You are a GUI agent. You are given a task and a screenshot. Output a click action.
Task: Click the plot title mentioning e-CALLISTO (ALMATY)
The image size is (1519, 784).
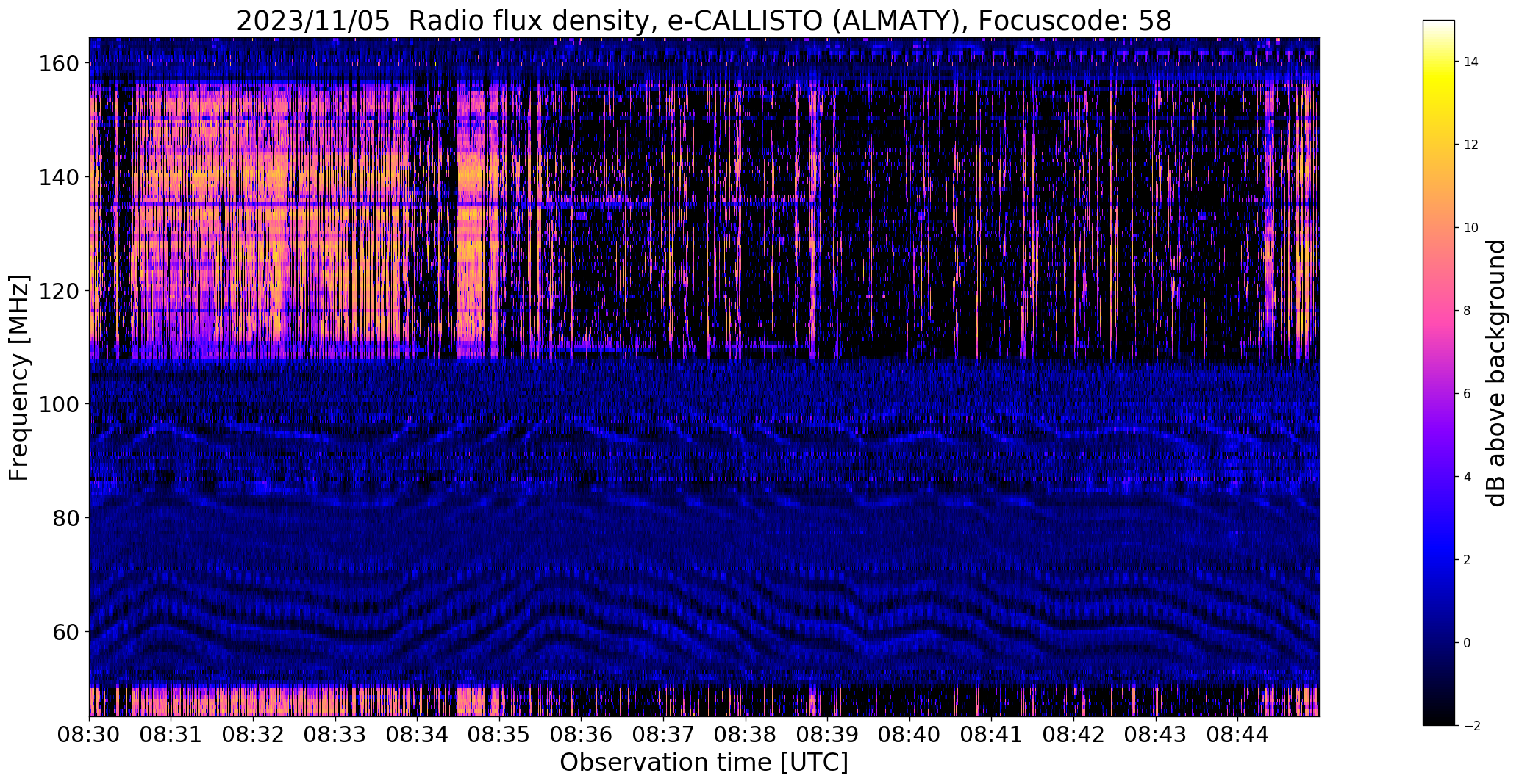(x=704, y=21)
